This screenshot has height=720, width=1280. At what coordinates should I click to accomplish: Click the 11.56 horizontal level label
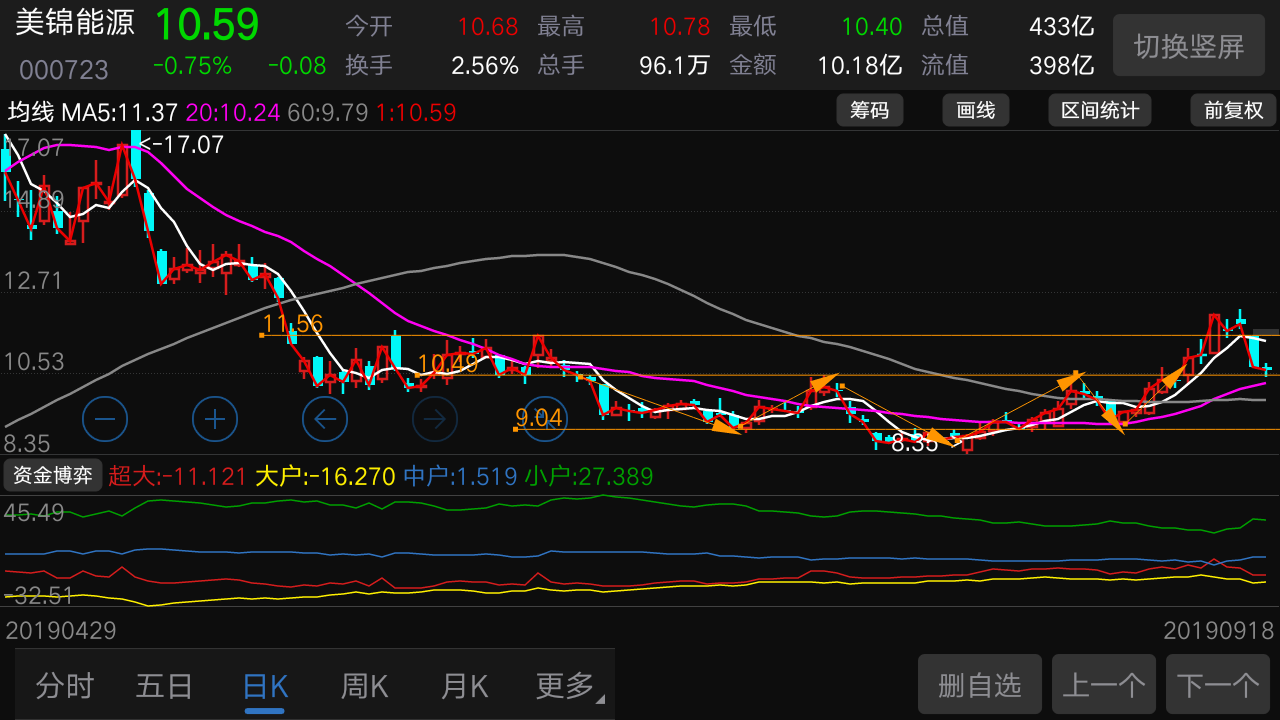click(293, 323)
